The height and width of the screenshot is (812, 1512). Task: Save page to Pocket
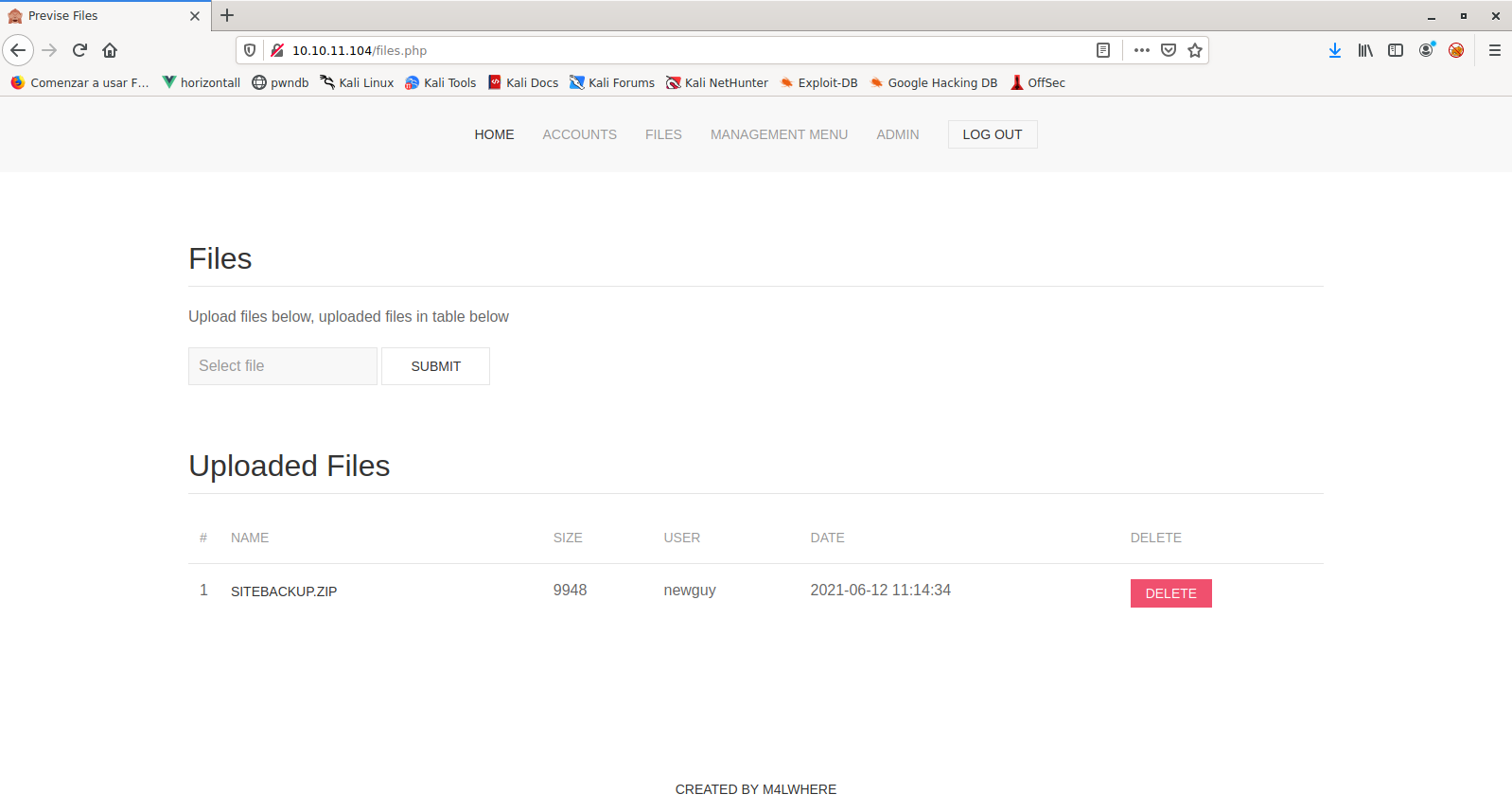coord(1169,50)
